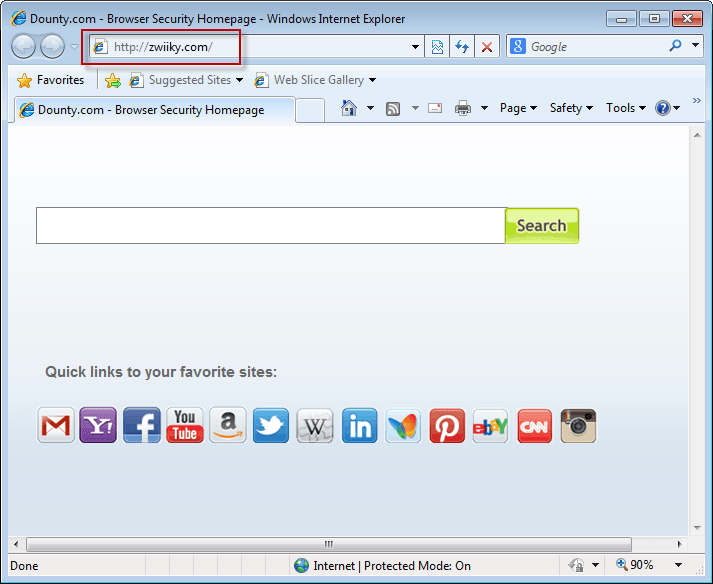Open the Print dropdown arrow
The image size is (713, 584).
[484, 108]
